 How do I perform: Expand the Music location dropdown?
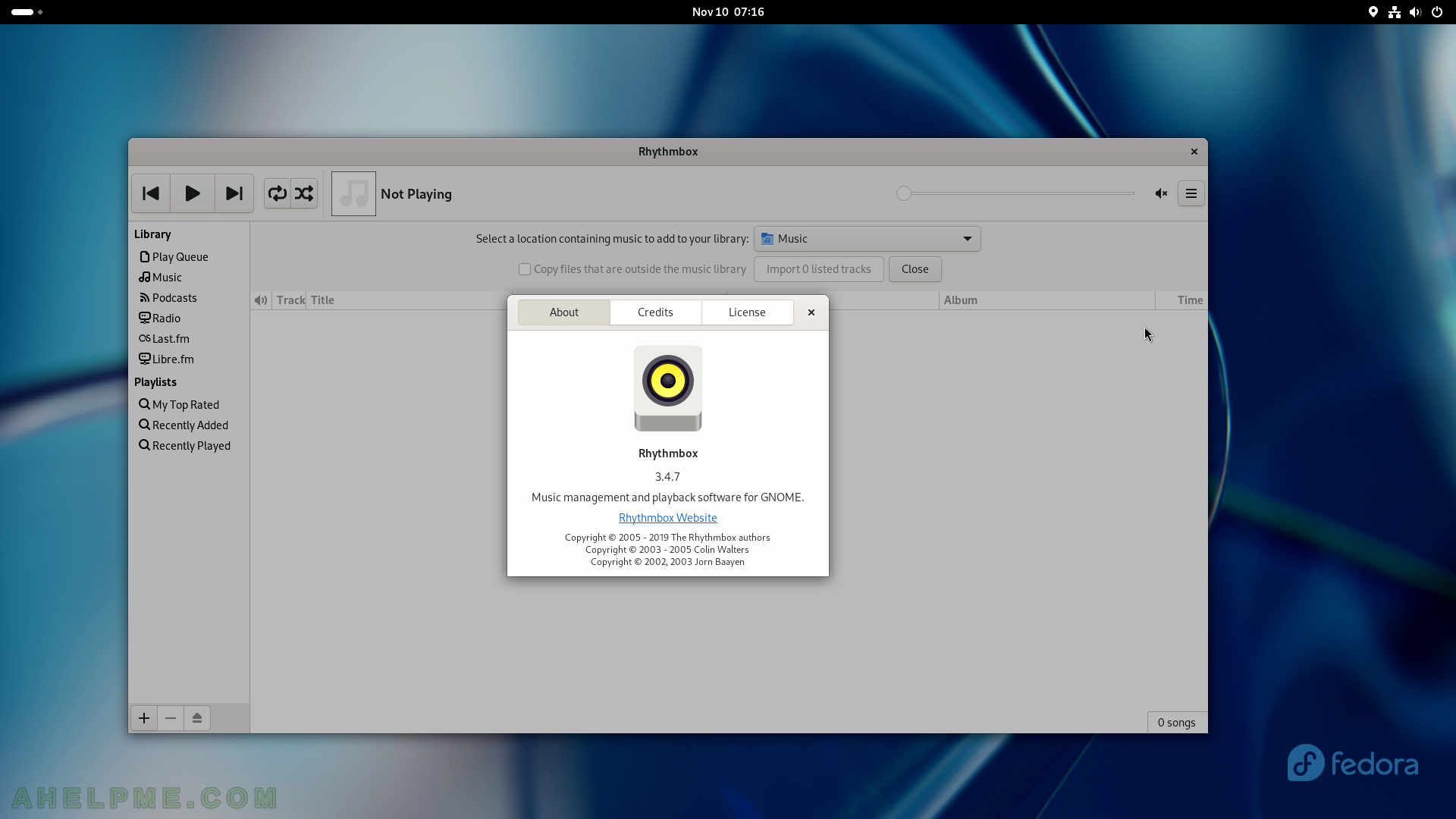click(x=868, y=239)
